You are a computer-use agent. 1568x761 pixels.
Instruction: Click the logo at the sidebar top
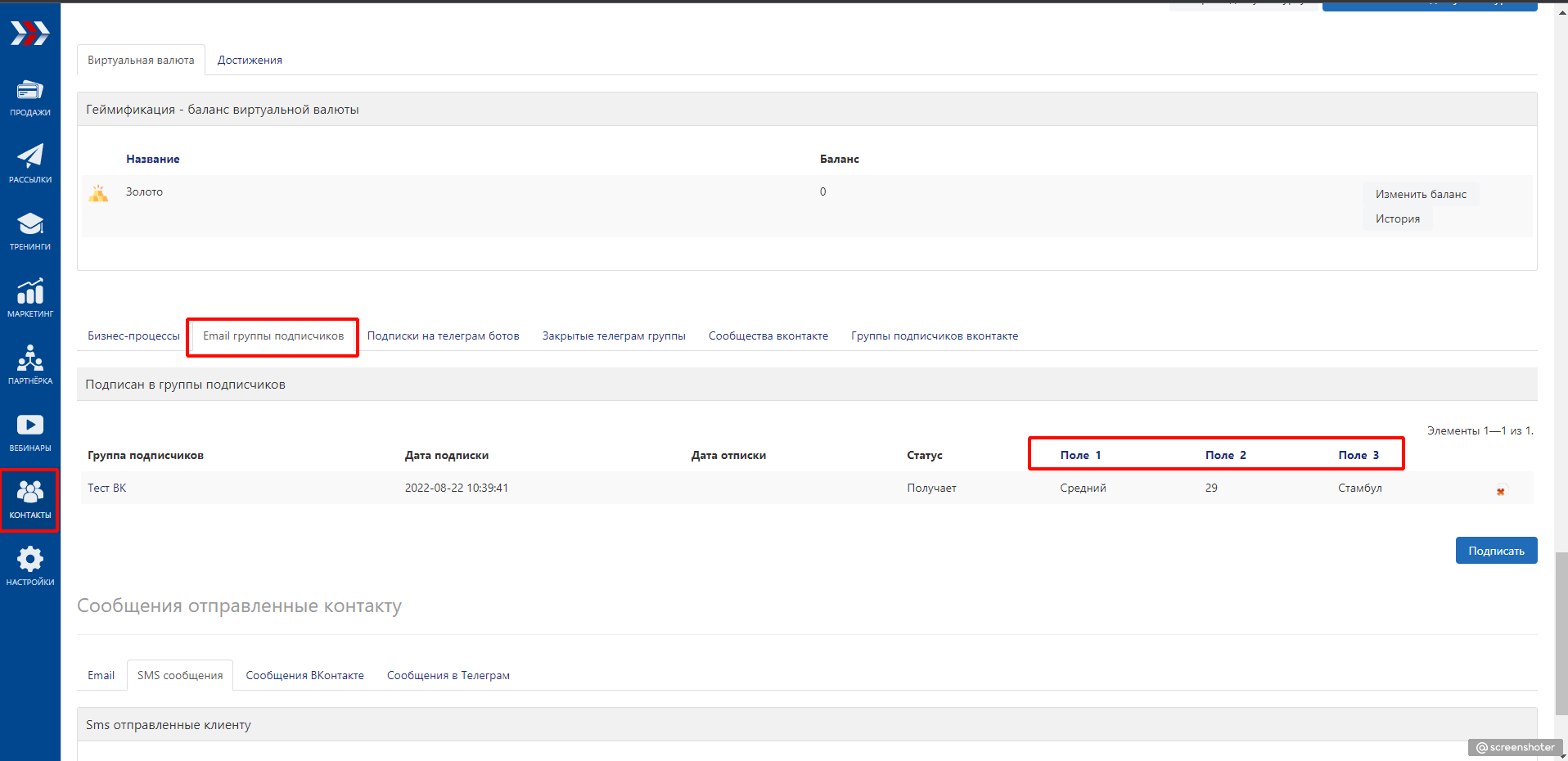30,34
